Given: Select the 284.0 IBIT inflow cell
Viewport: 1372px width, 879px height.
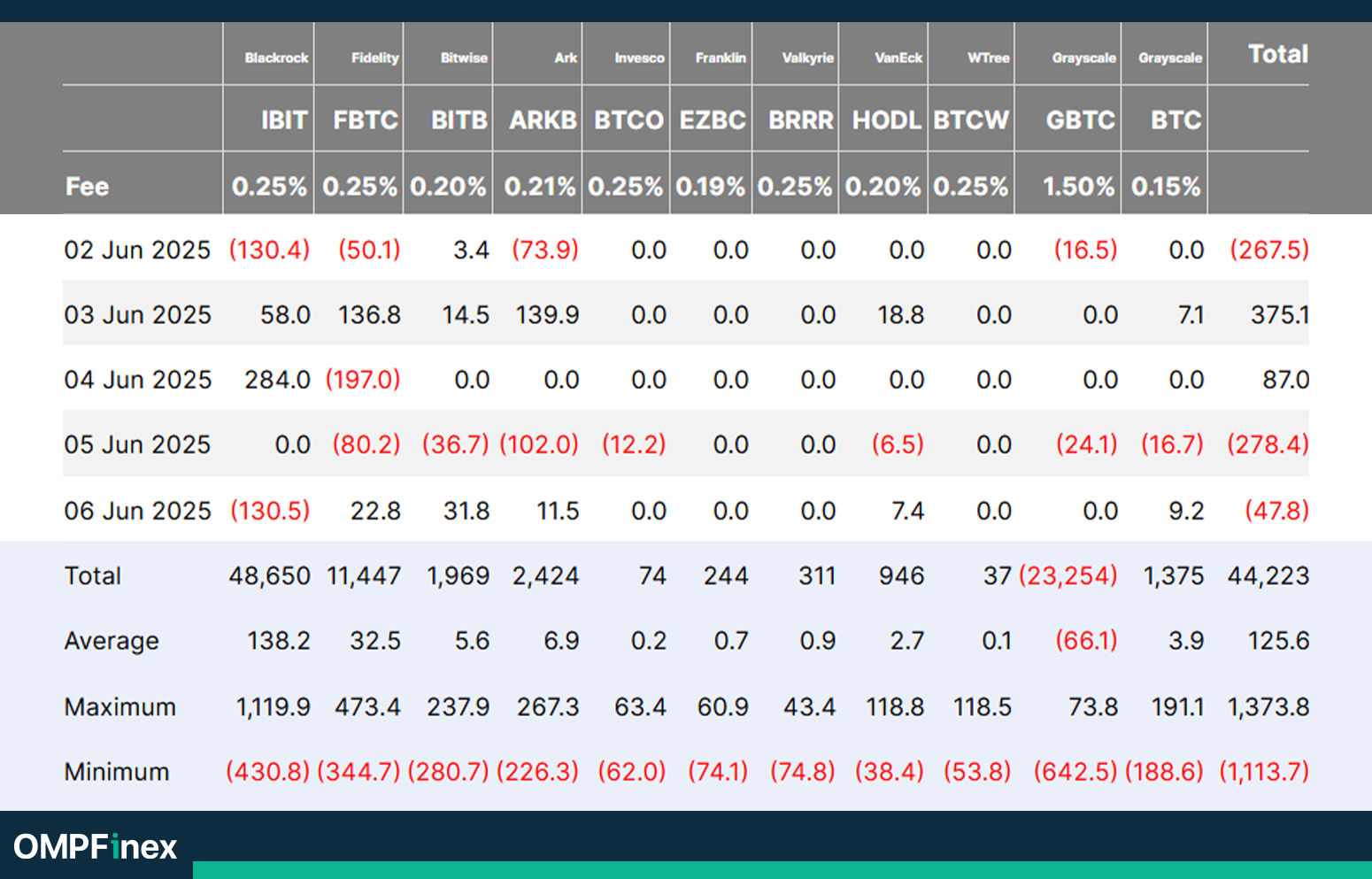Looking at the screenshot, I should point(277,380).
